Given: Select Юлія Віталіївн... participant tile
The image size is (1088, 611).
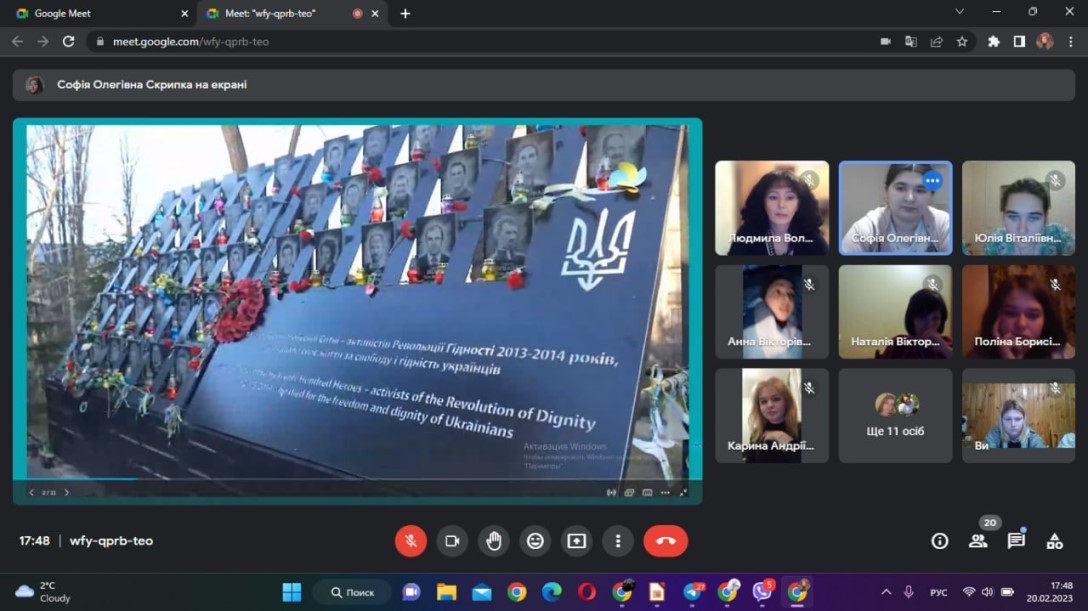Looking at the screenshot, I should pyautogui.click(x=1018, y=208).
